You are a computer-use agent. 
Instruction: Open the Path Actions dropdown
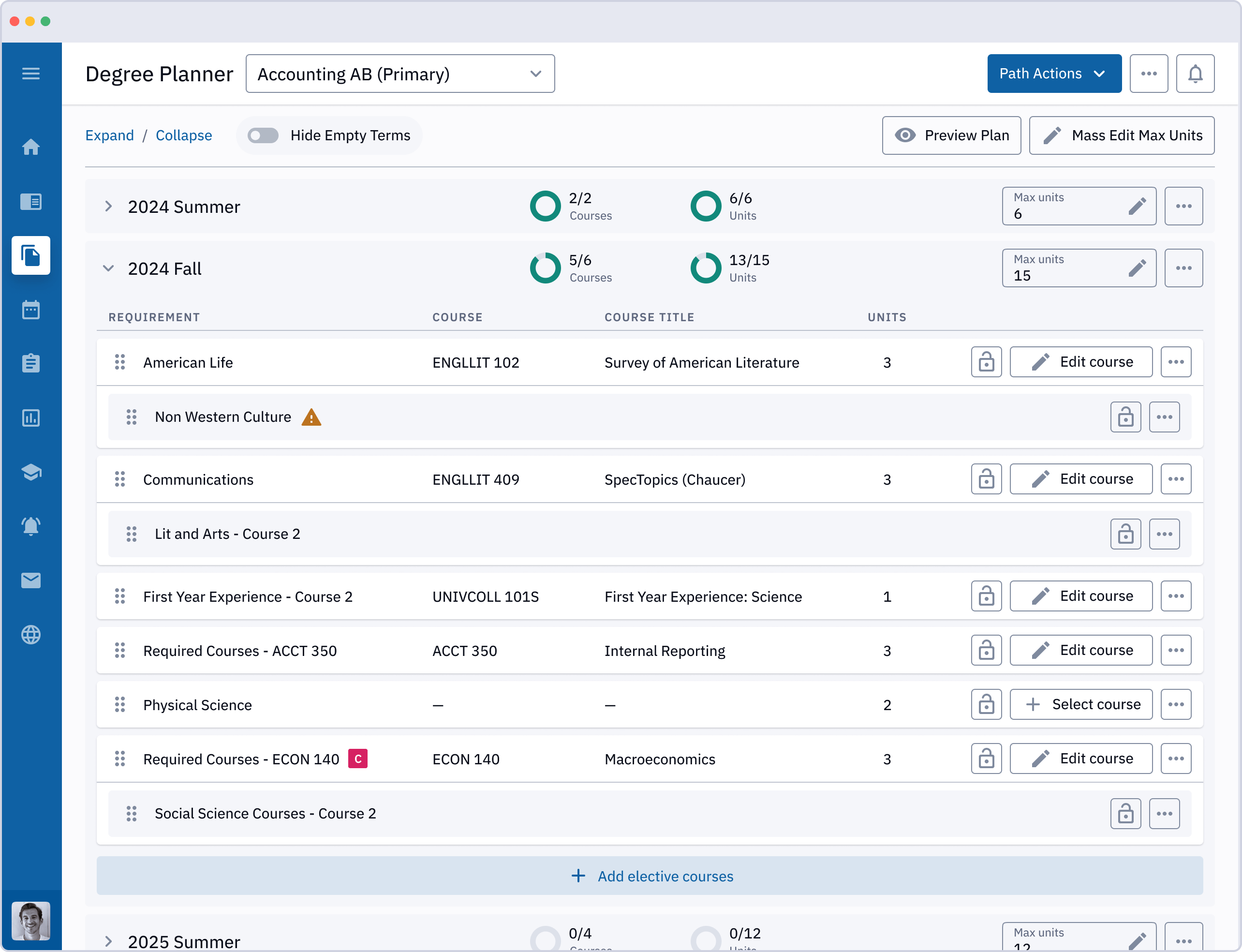tap(1054, 74)
